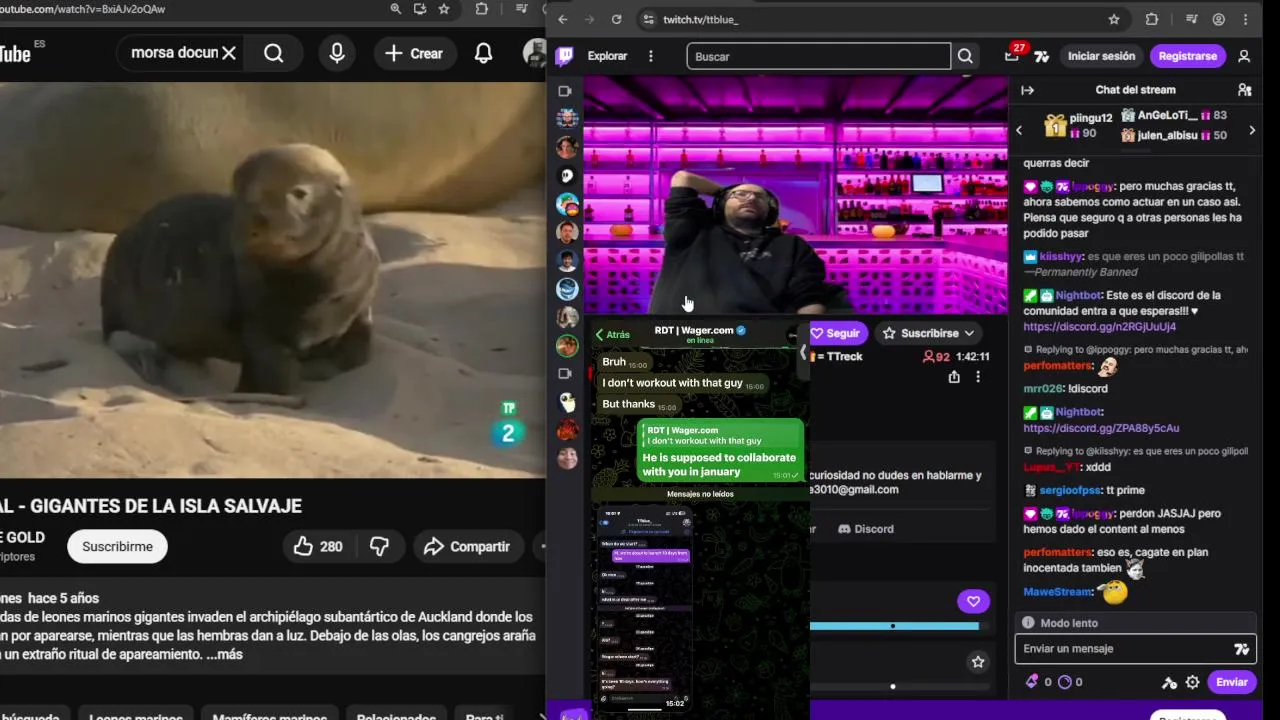The image size is (1280, 720).
Task: Click the channel watermark in YouTube player
Action: [x=508, y=425]
